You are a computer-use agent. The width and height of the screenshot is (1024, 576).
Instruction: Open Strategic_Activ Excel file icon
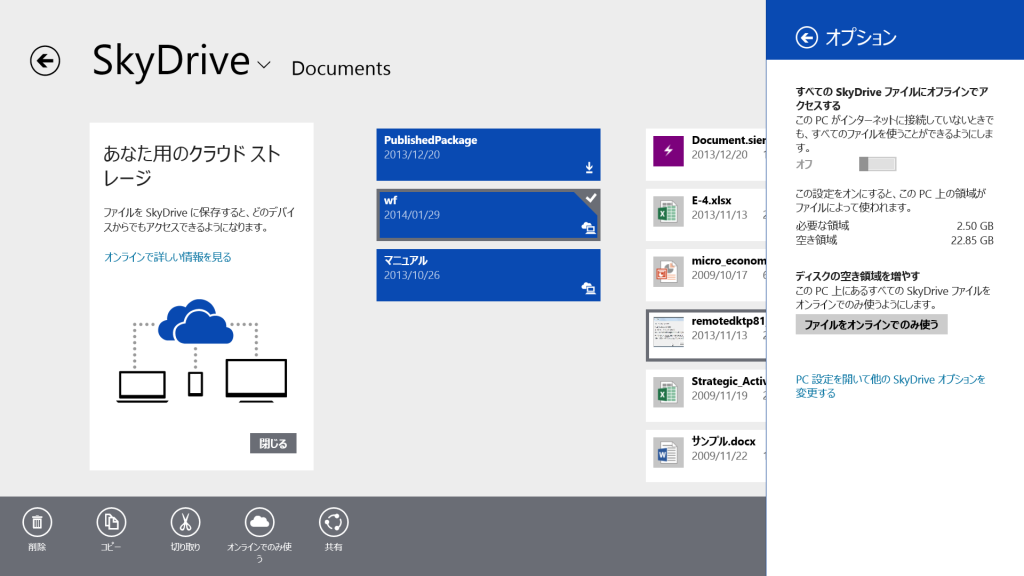pos(668,392)
